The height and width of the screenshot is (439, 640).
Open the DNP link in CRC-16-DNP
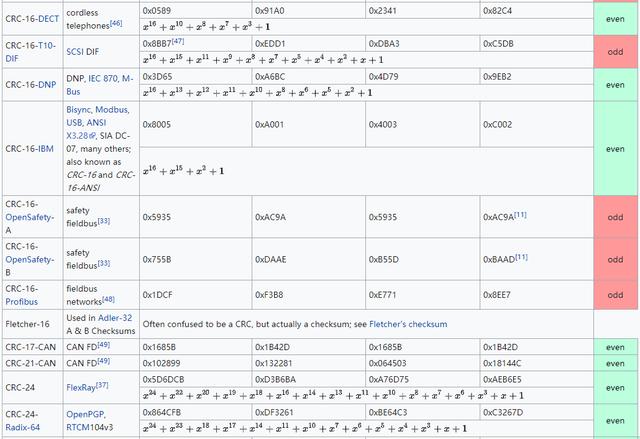(x=47, y=85)
